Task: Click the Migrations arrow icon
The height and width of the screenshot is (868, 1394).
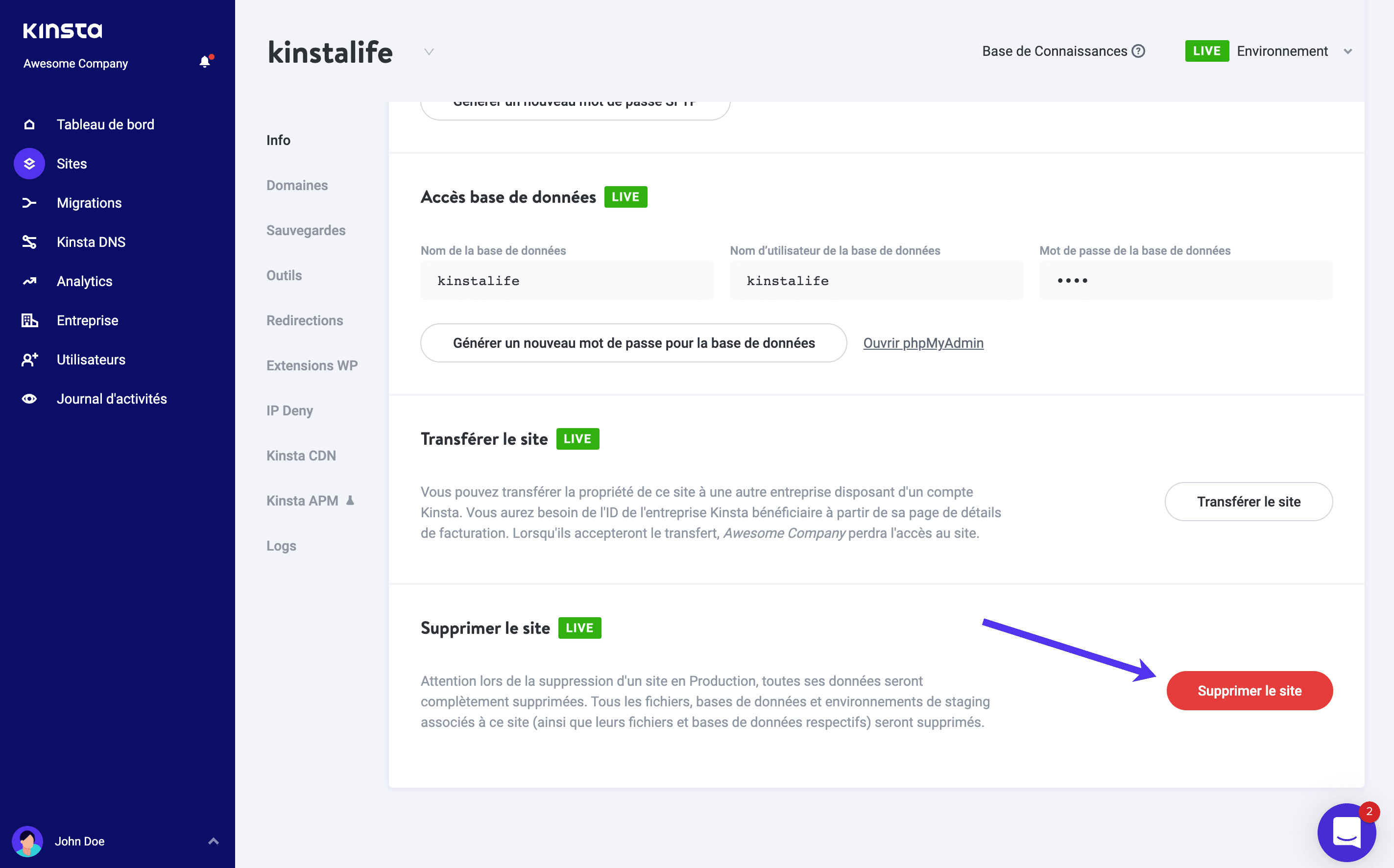Action: pyautogui.click(x=29, y=203)
